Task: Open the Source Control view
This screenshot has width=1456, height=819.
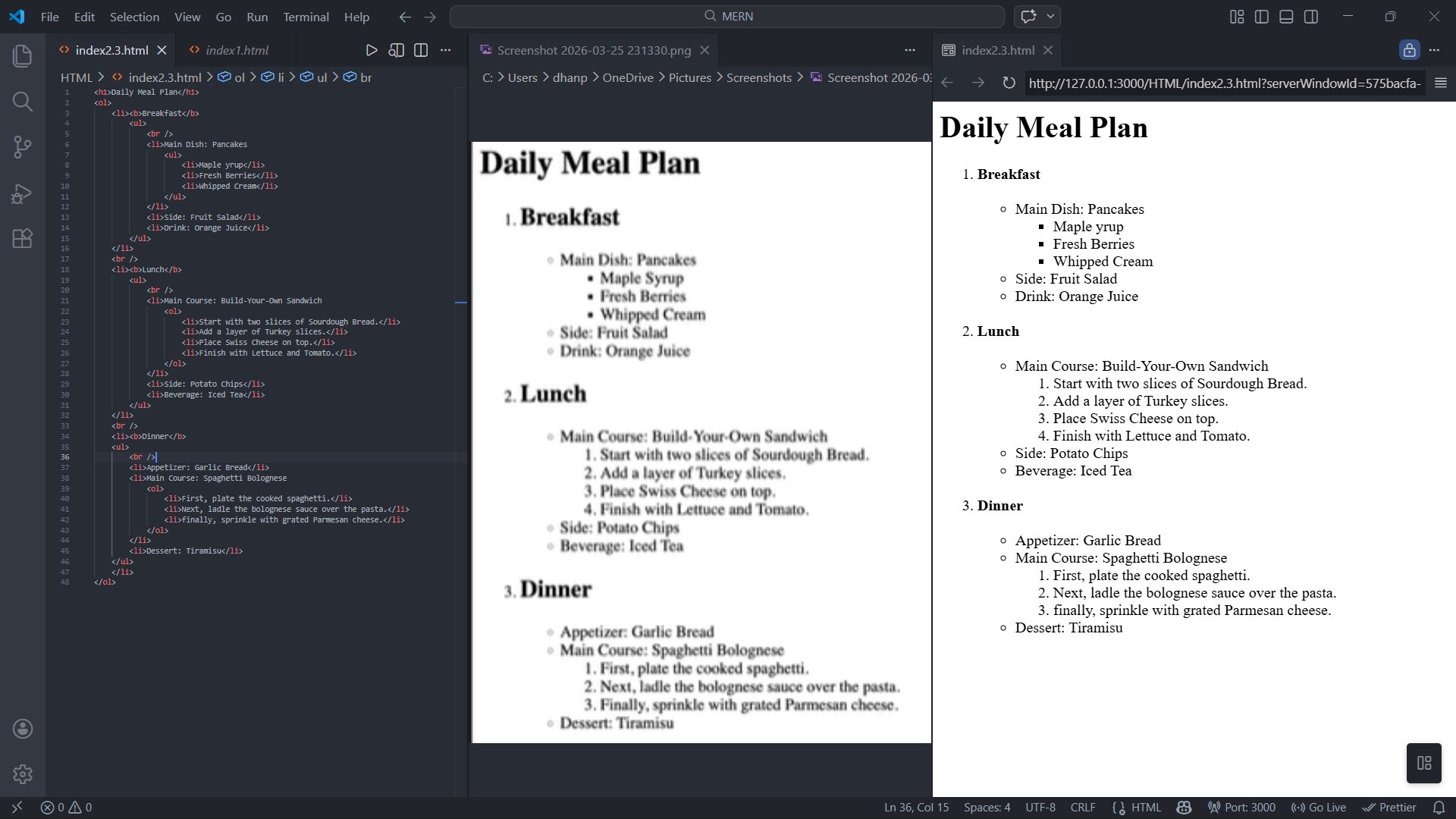Action: pos(23,147)
